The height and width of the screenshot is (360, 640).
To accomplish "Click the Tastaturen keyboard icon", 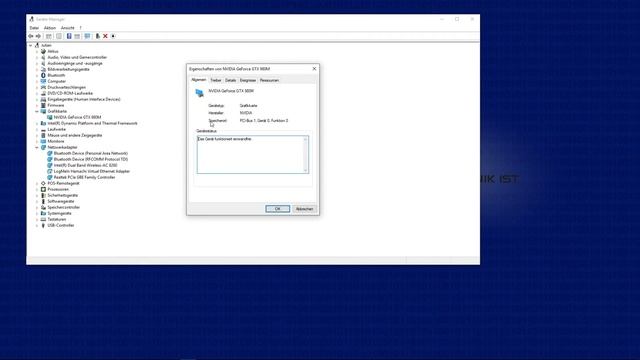I will coord(43,219).
